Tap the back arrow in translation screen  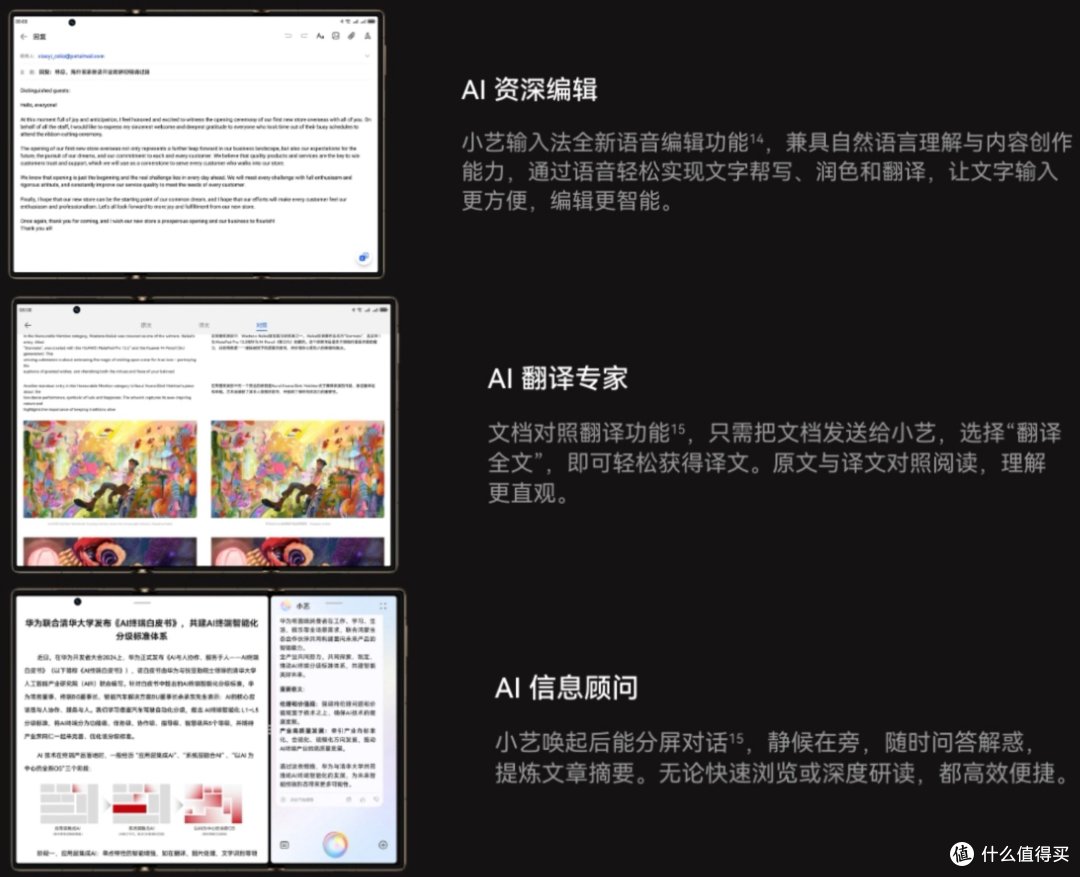[x=28, y=325]
